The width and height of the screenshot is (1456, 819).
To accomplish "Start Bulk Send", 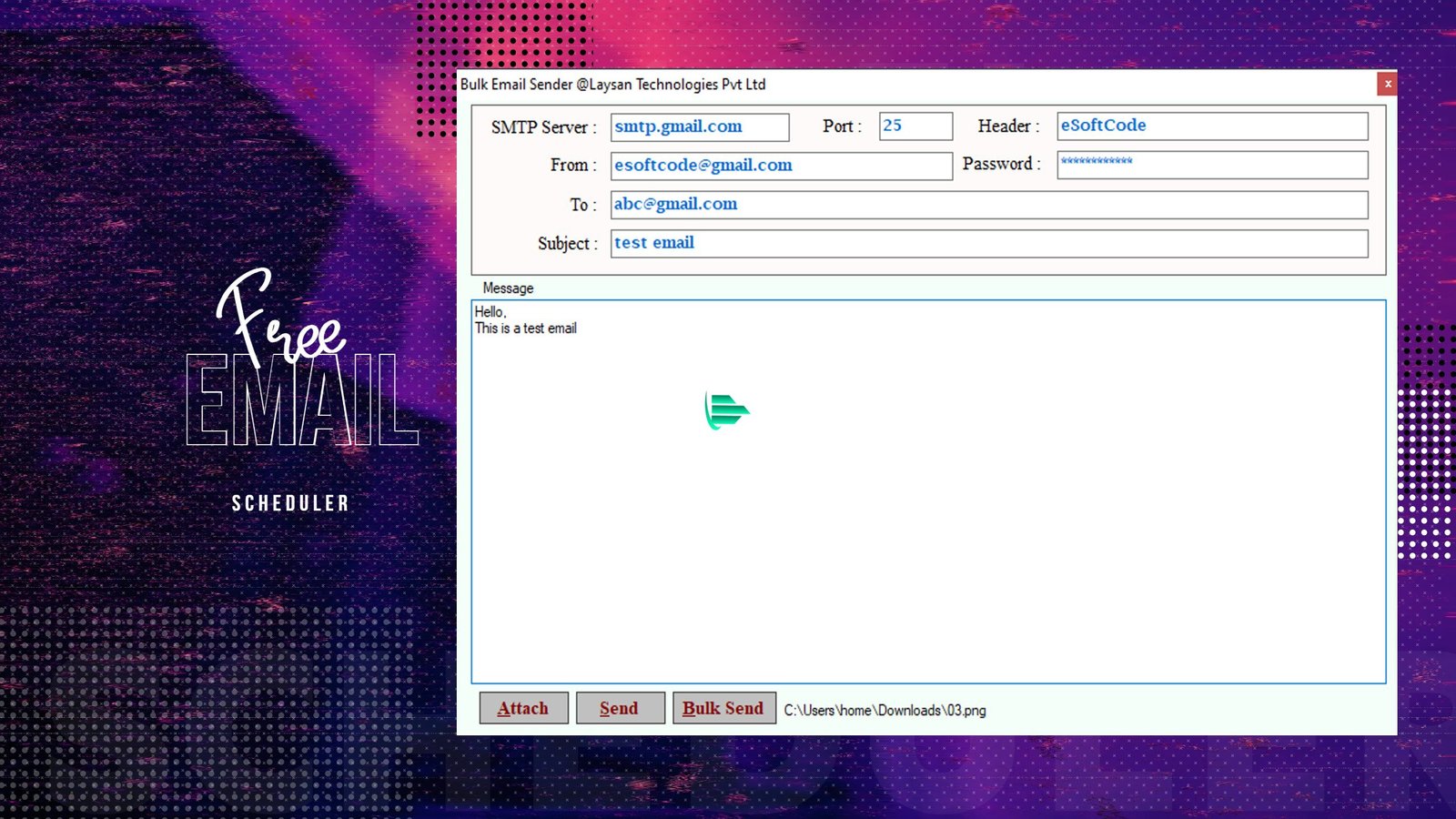I will (723, 708).
